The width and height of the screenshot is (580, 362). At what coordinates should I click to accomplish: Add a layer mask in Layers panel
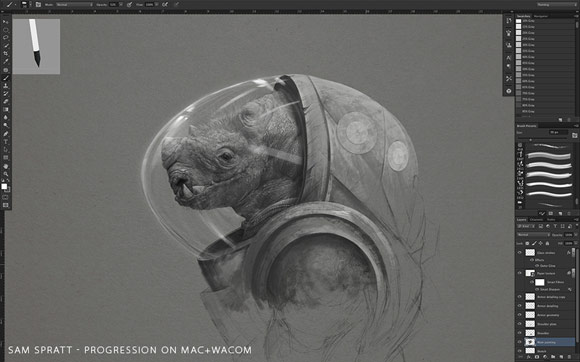(x=537, y=357)
